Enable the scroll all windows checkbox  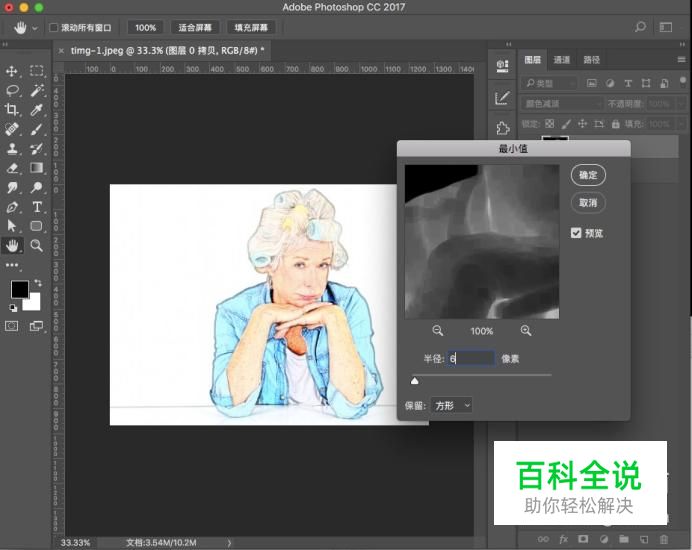point(53,27)
